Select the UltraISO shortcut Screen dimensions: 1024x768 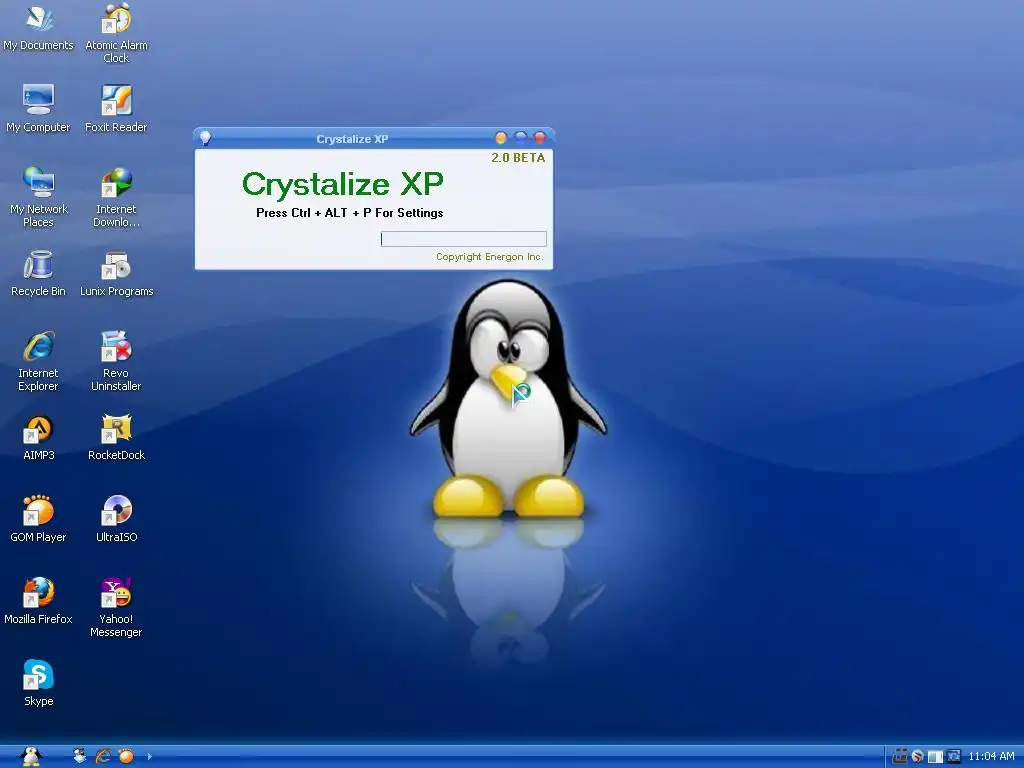pos(116,519)
